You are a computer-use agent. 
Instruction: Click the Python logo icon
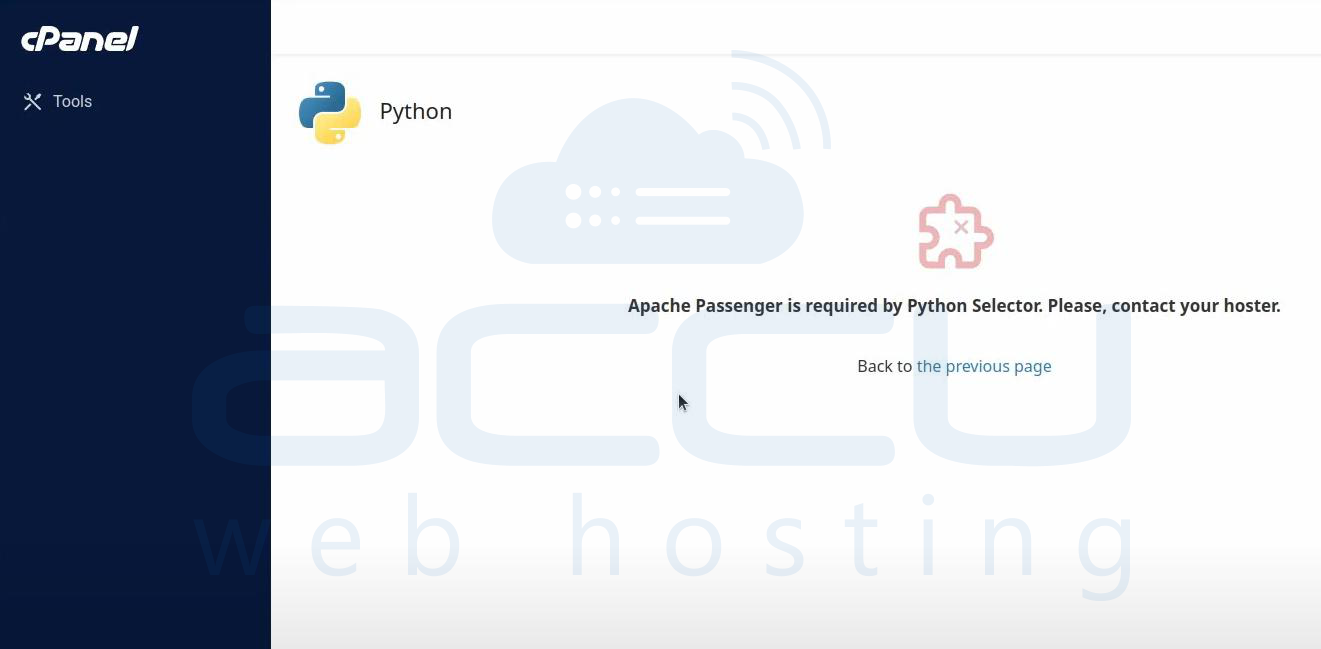[x=330, y=113]
